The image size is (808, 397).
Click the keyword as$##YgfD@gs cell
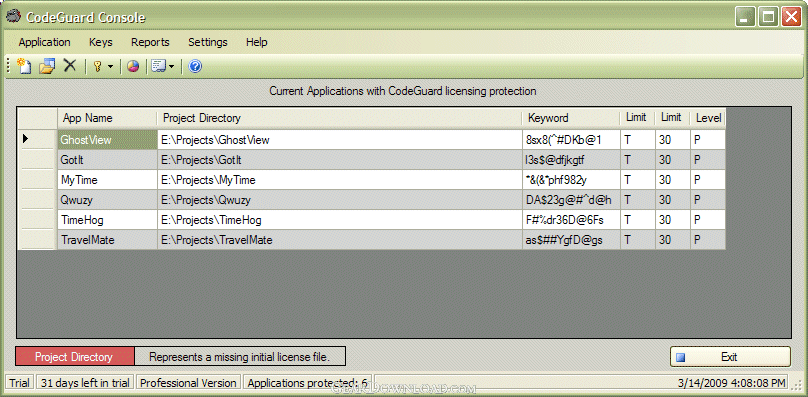(571, 240)
